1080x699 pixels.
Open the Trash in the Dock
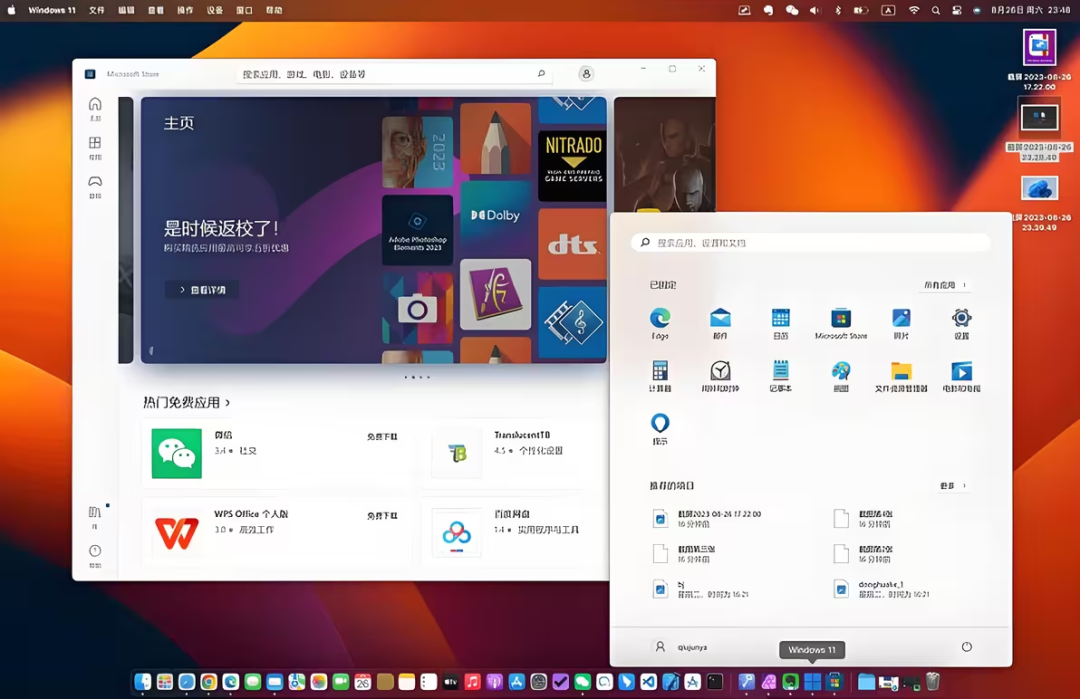point(933,682)
